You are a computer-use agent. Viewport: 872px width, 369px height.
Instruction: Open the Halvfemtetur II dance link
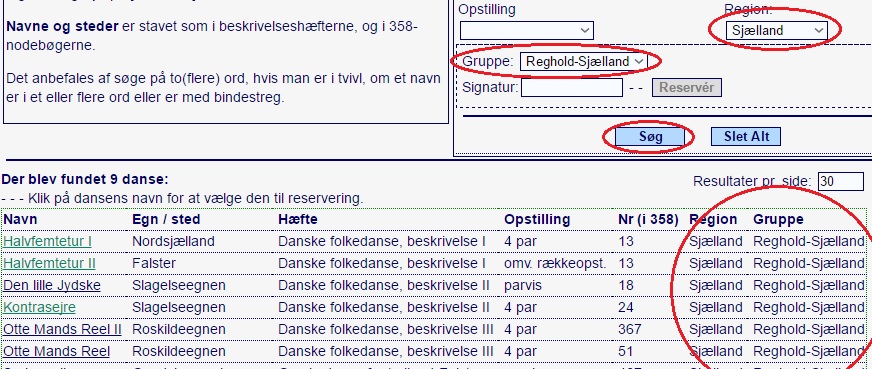pos(49,263)
